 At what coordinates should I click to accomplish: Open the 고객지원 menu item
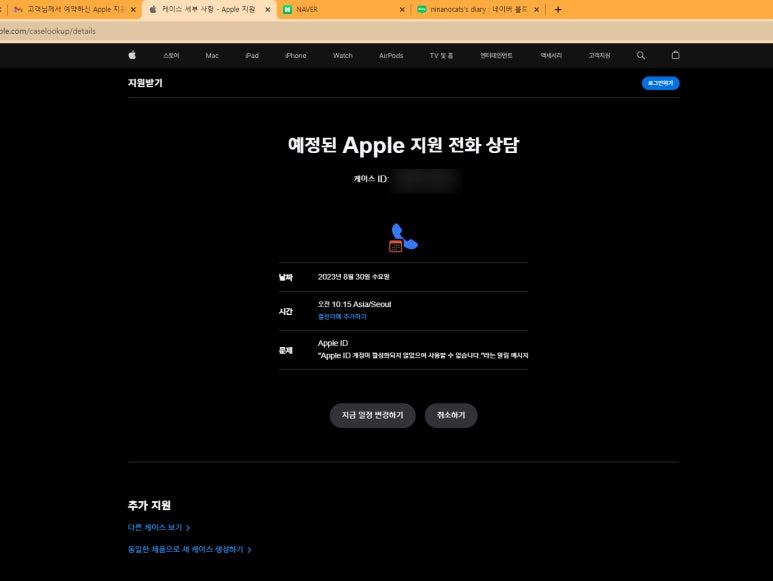(x=599, y=55)
